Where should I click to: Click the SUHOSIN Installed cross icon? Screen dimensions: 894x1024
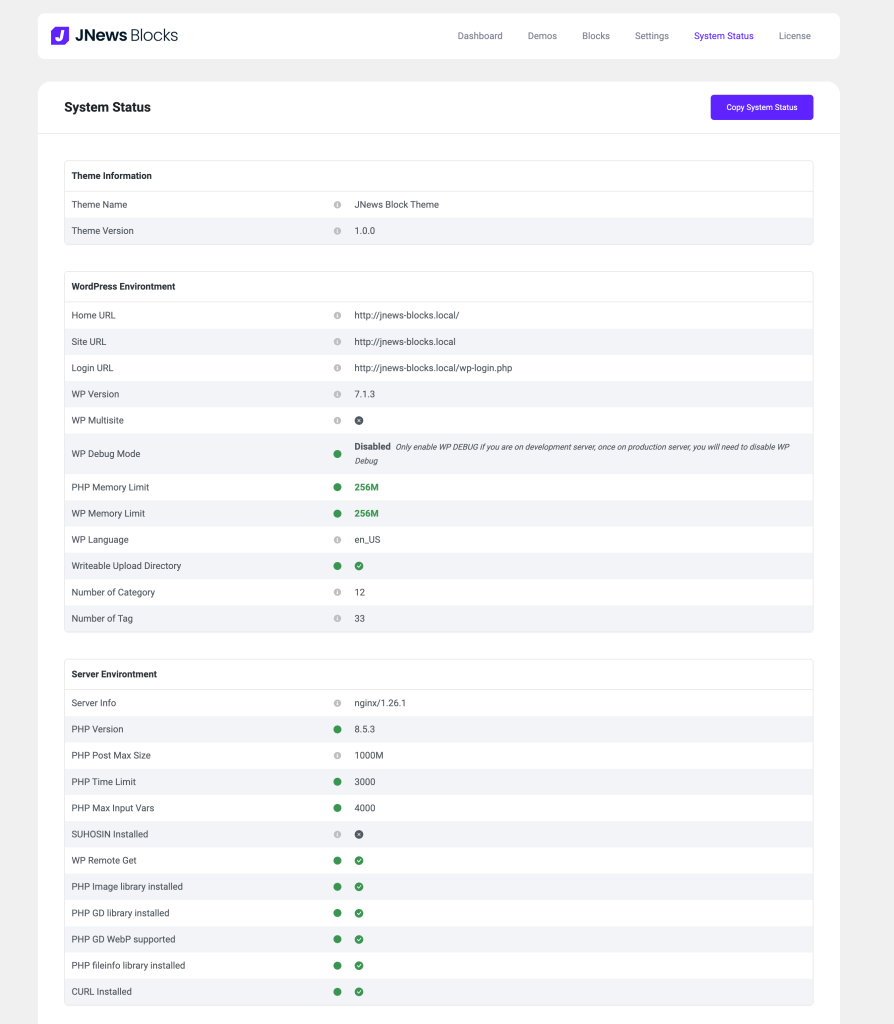(x=359, y=835)
